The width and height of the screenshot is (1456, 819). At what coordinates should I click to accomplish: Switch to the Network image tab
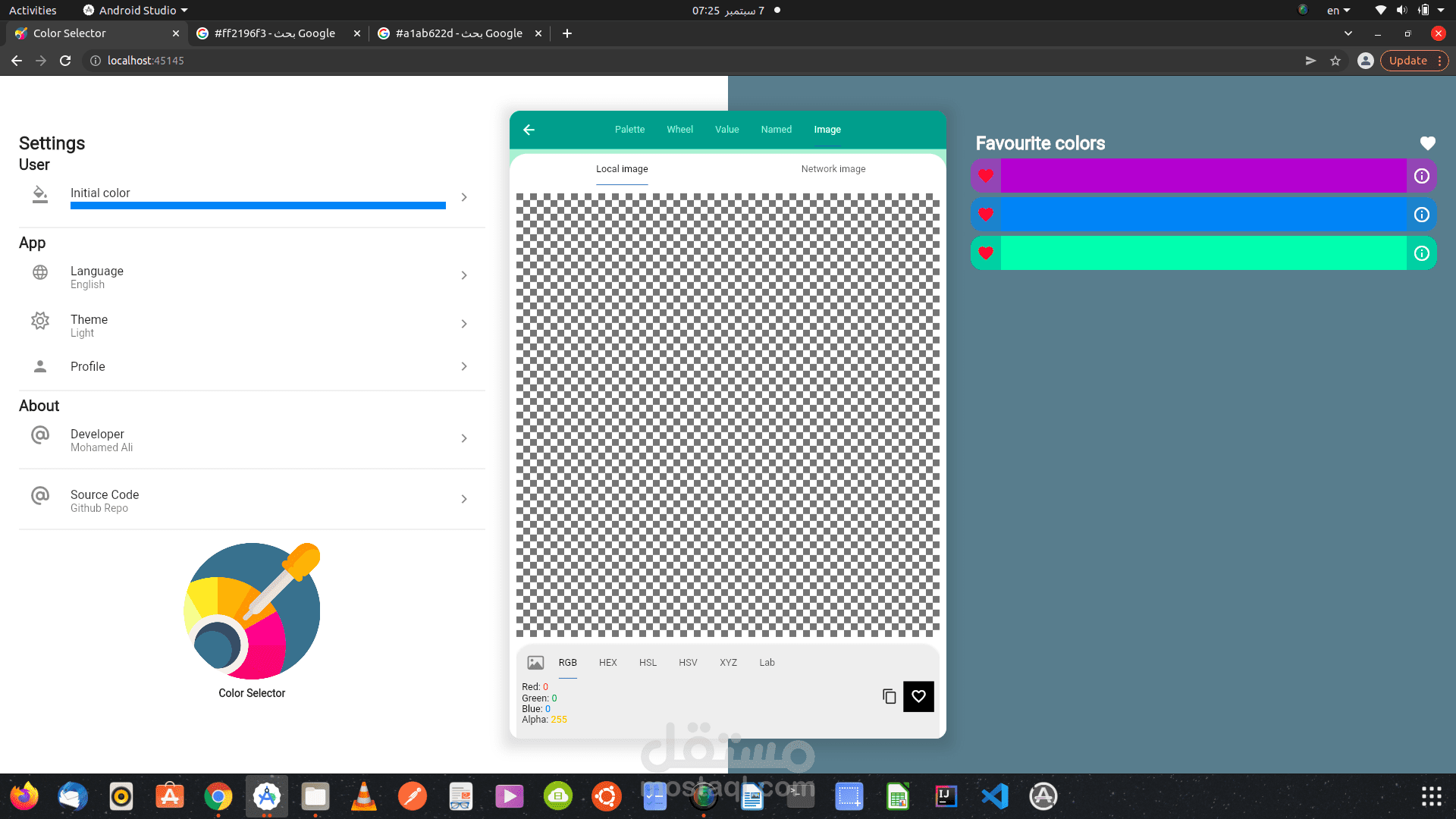point(833,169)
